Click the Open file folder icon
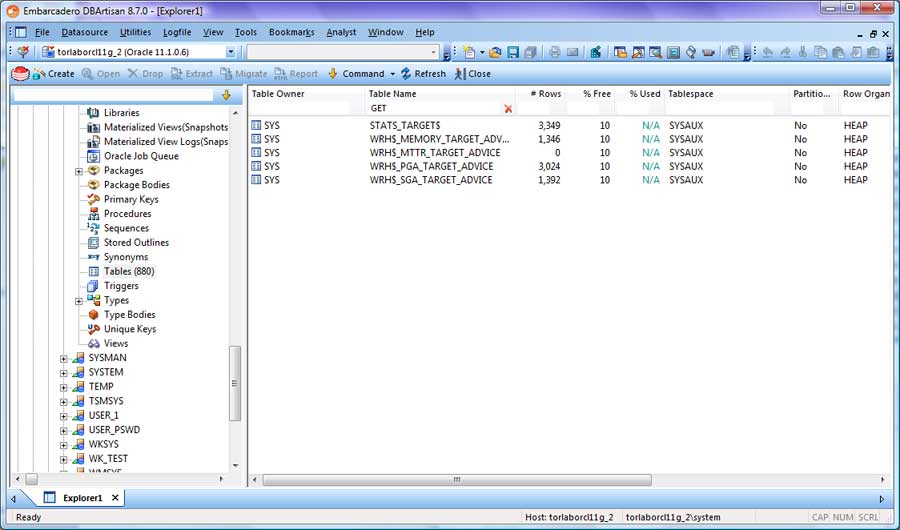The height and width of the screenshot is (530, 900). [495, 52]
